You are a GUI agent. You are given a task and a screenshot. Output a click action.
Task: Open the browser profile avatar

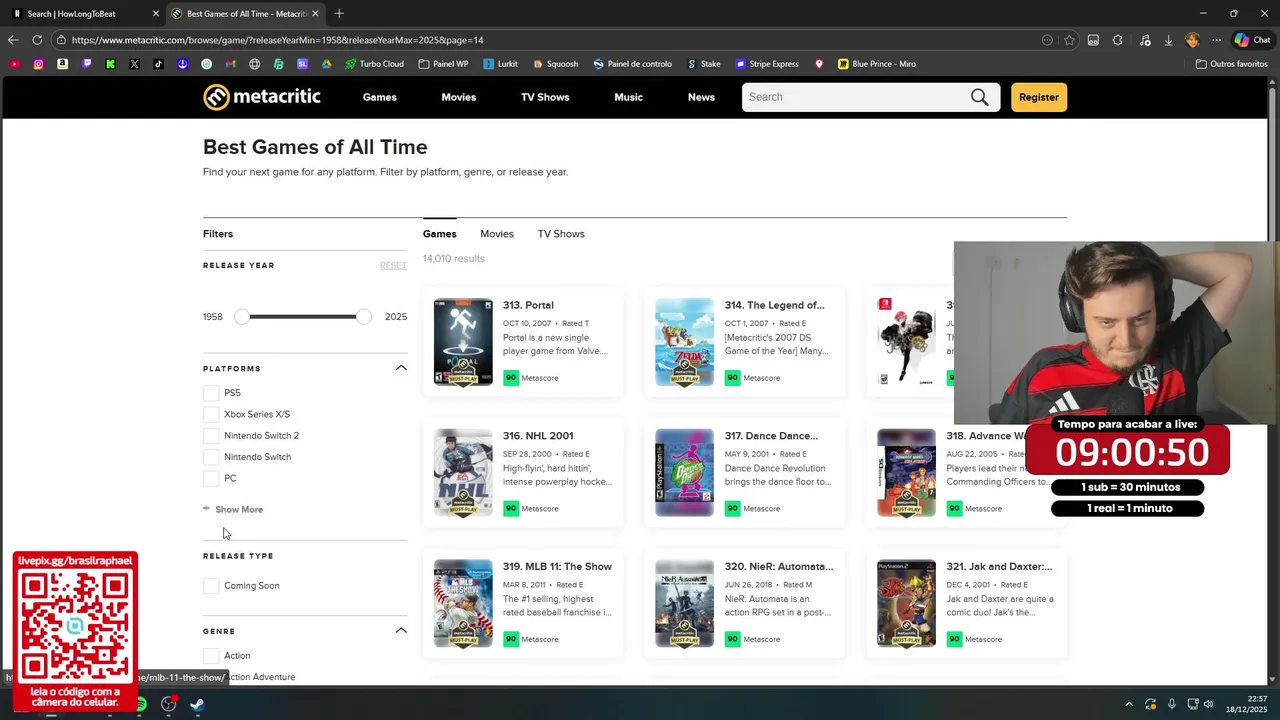[x=1191, y=40]
